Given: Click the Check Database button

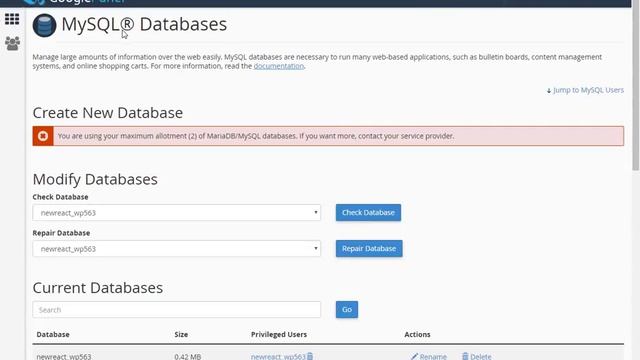Looking at the screenshot, I should coord(368,213).
